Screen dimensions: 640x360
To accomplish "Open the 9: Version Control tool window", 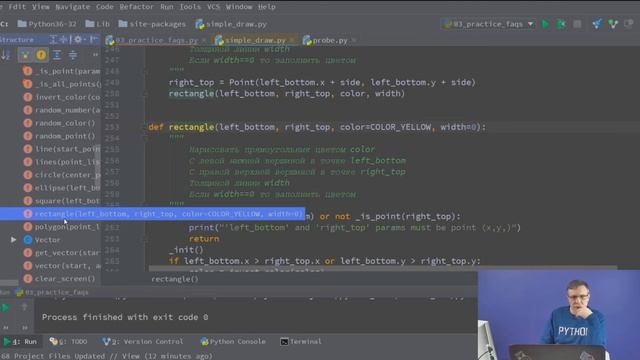I will (x=142, y=342).
